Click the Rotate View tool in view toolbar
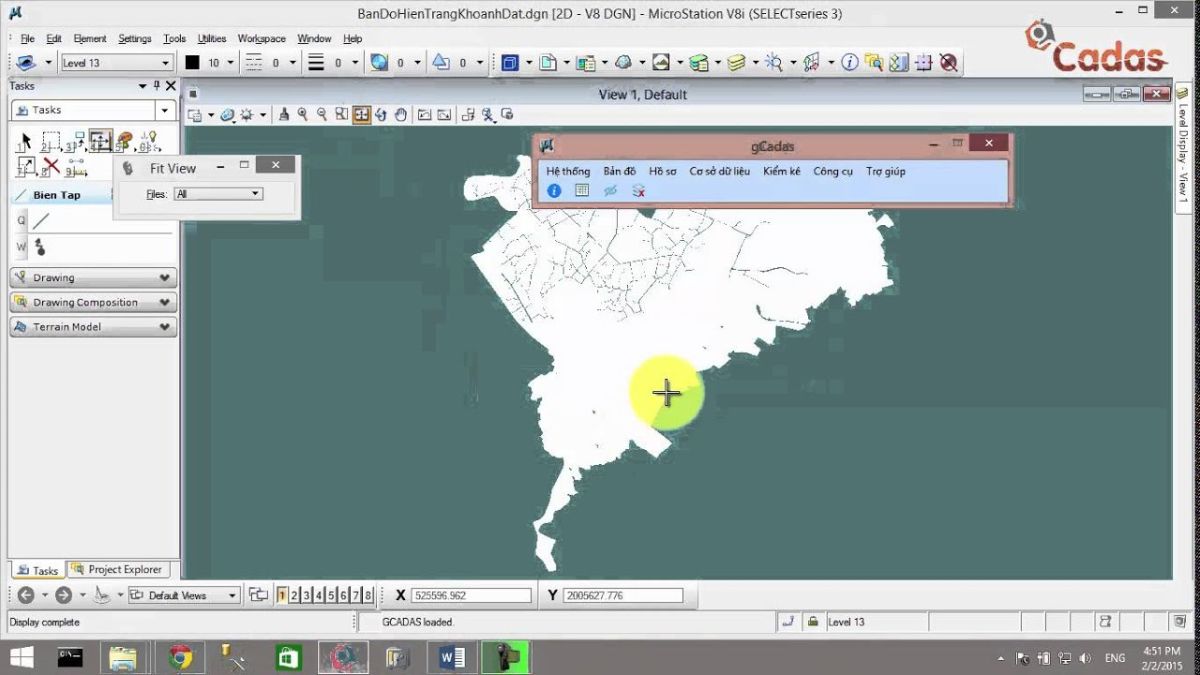Screen dimensions: 1200x675 381,114
